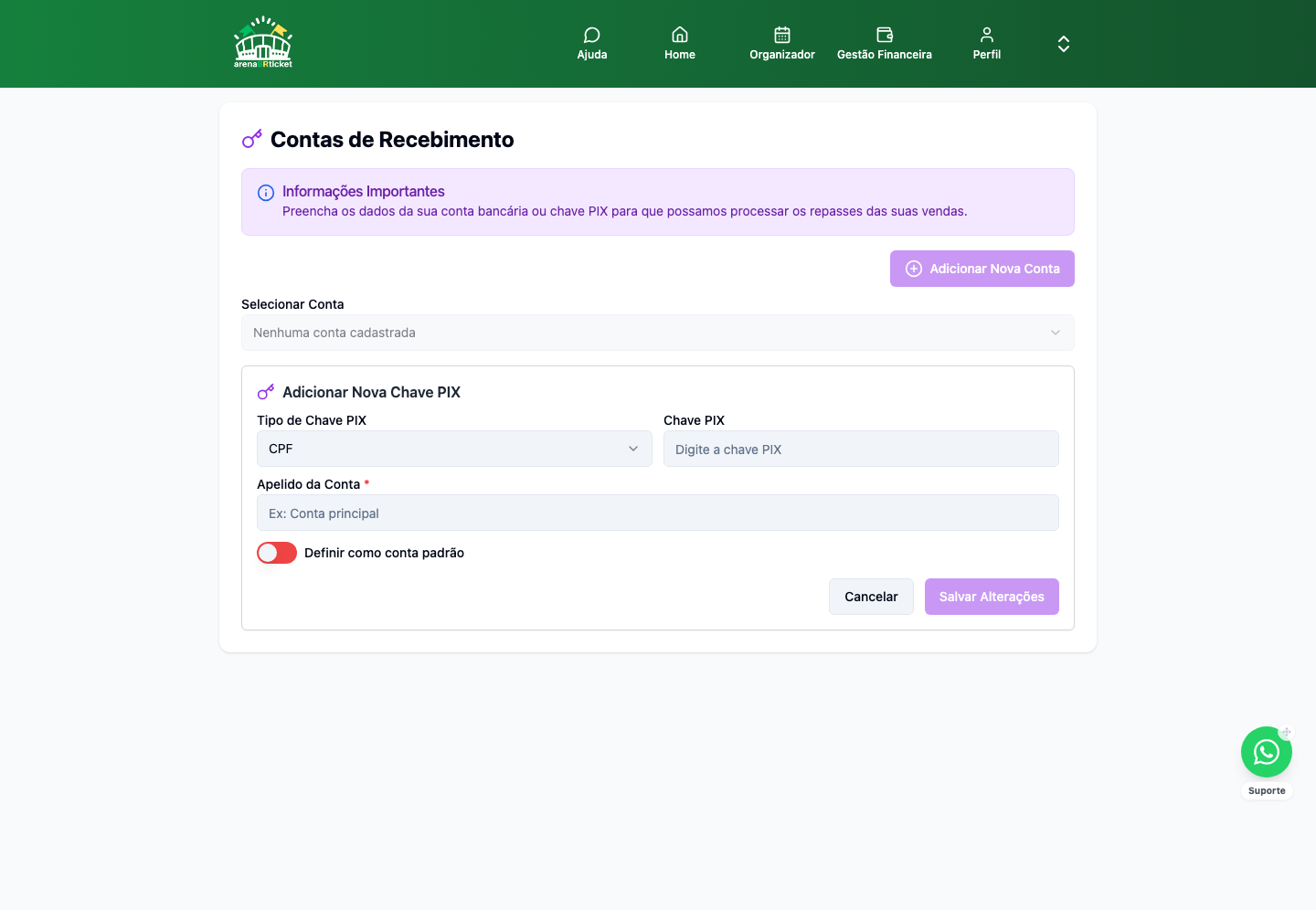Expand the header up-down chevron switcher
The height and width of the screenshot is (910, 1316).
(1064, 44)
